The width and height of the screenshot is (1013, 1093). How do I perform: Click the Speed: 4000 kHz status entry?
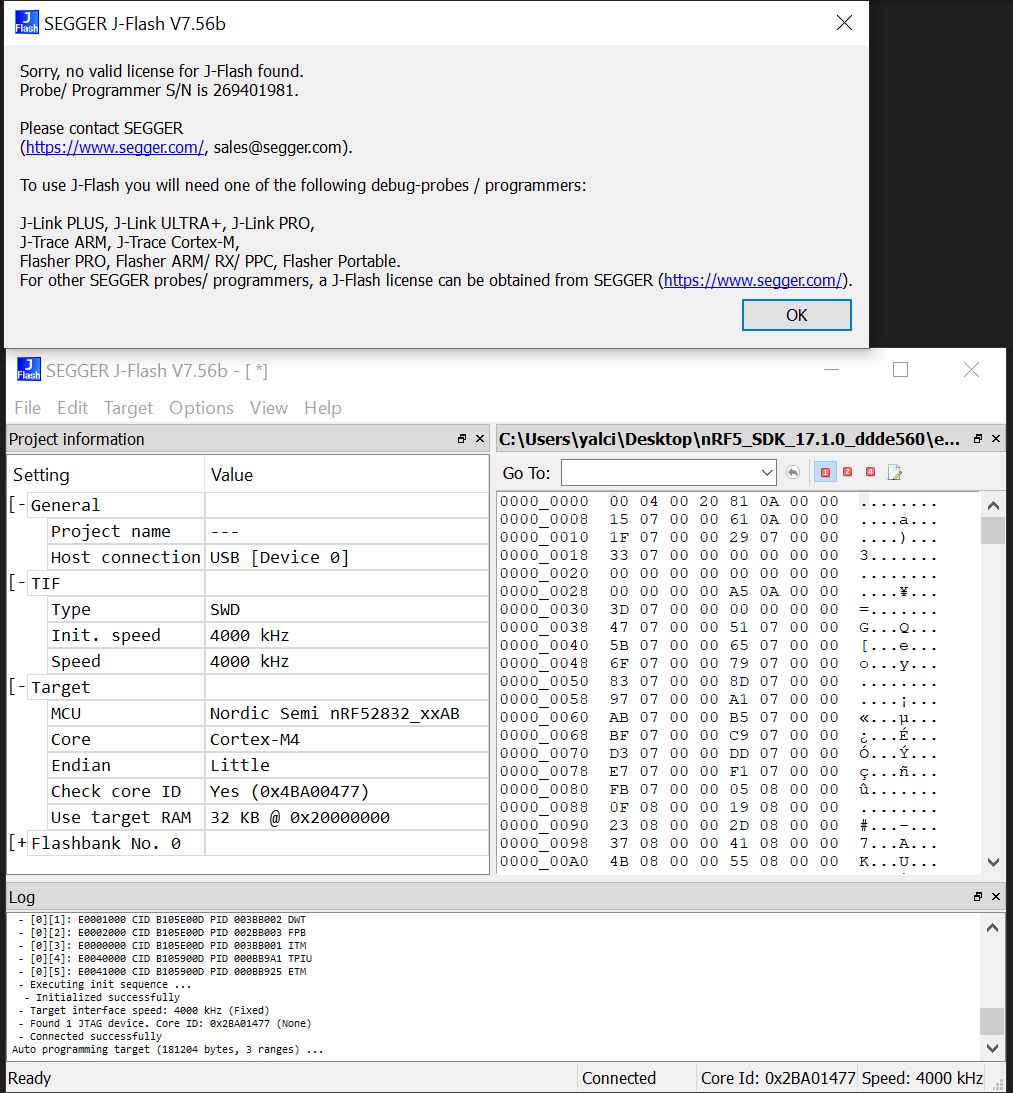click(922, 1078)
